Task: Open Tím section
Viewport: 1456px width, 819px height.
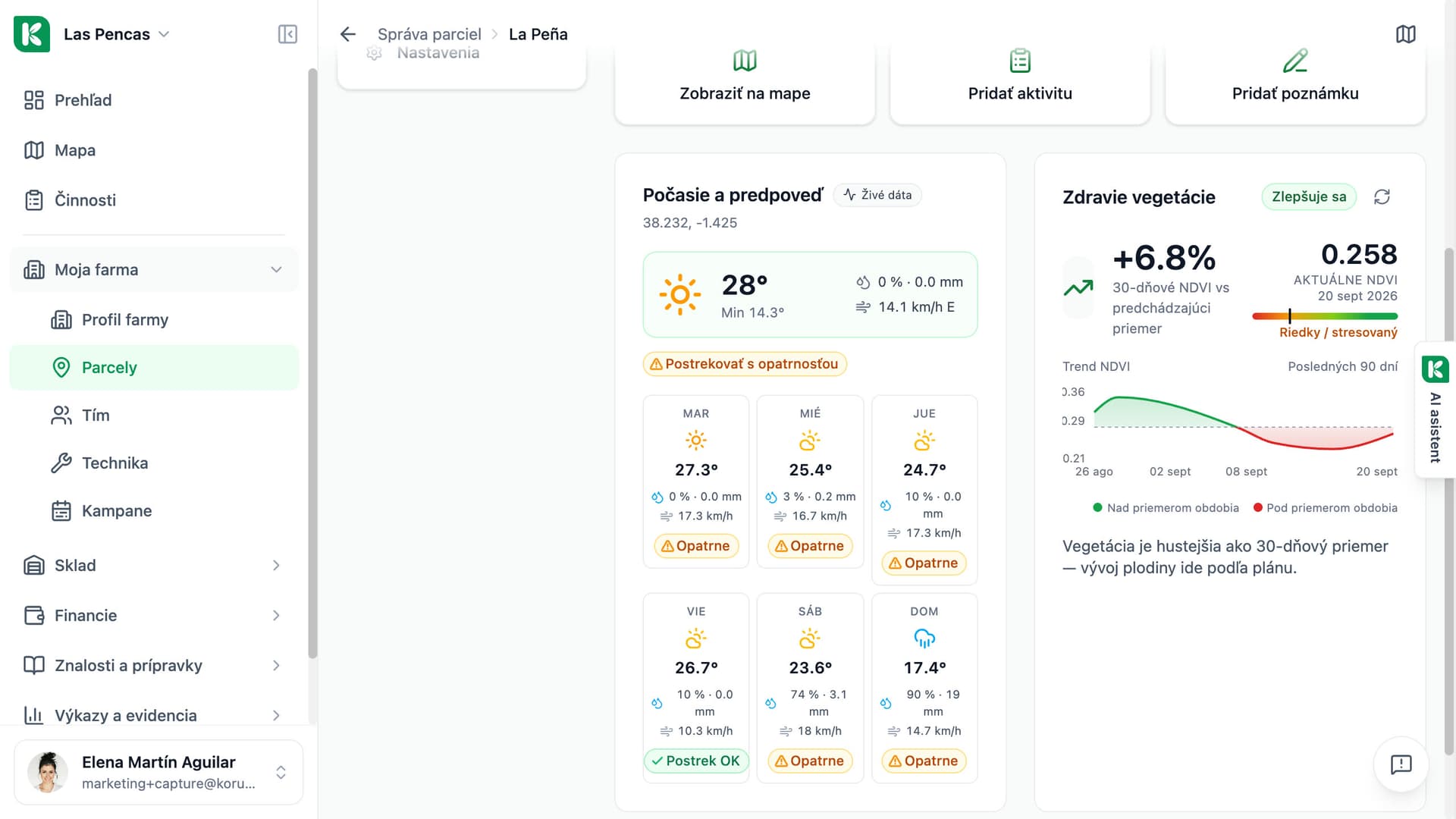Action: (x=154, y=416)
